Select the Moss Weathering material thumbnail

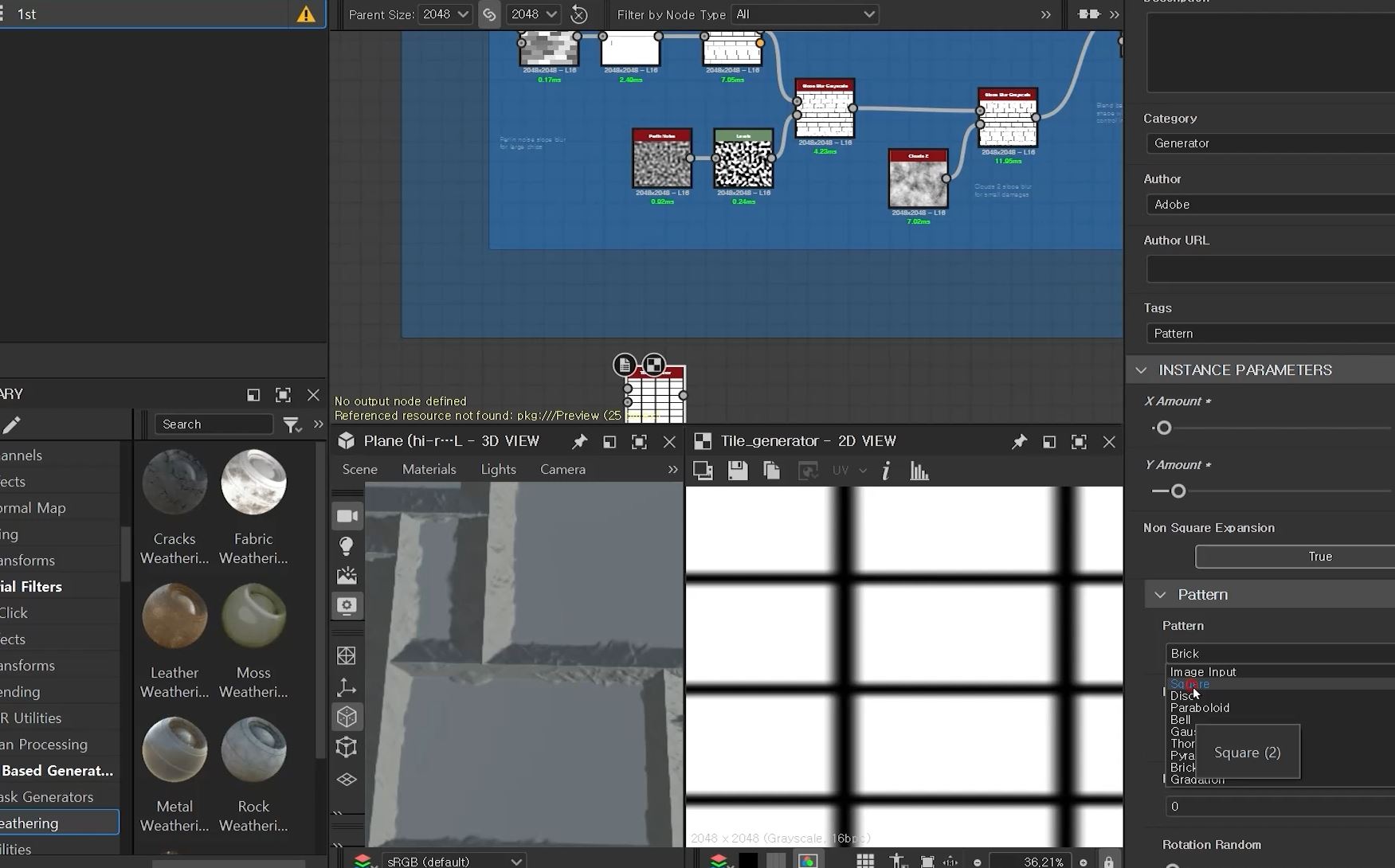click(253, 616)
